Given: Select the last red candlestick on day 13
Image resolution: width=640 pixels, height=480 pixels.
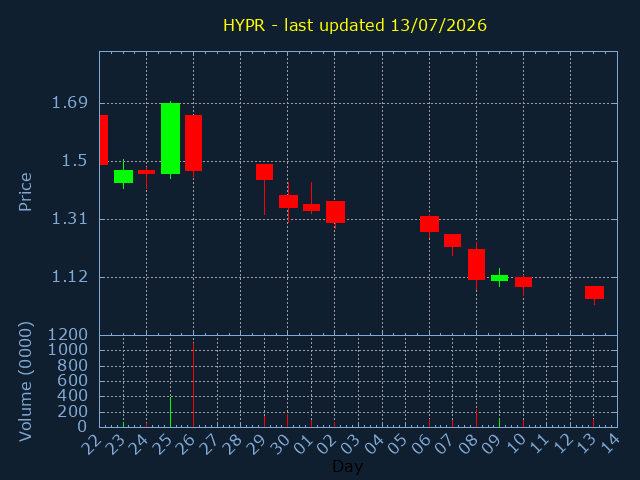Looking at the screenshot, I should (x=594, y=293).
